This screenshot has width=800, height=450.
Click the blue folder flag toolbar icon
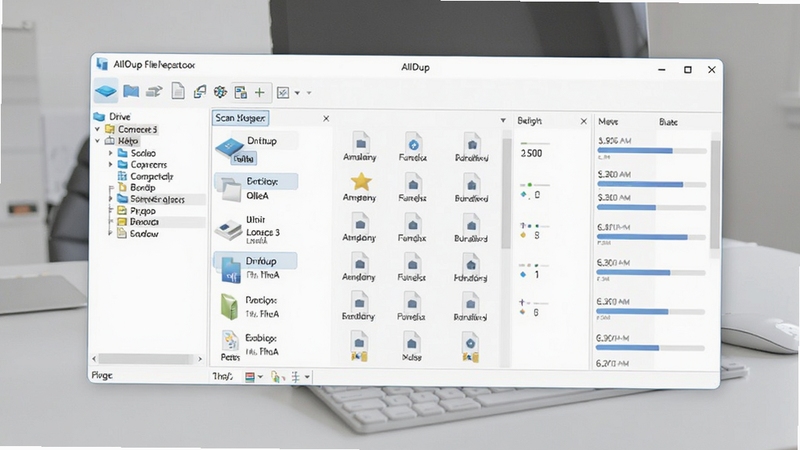[x=131, y=91]
